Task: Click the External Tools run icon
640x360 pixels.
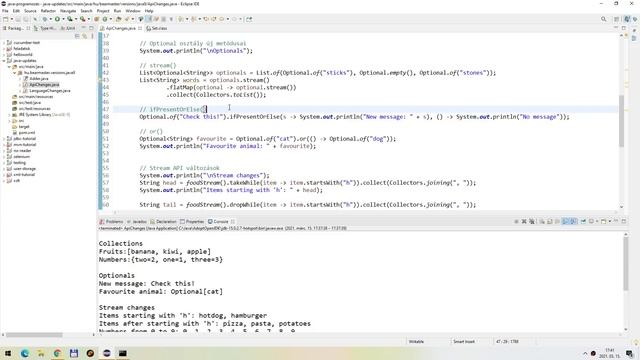Action: 82,19
